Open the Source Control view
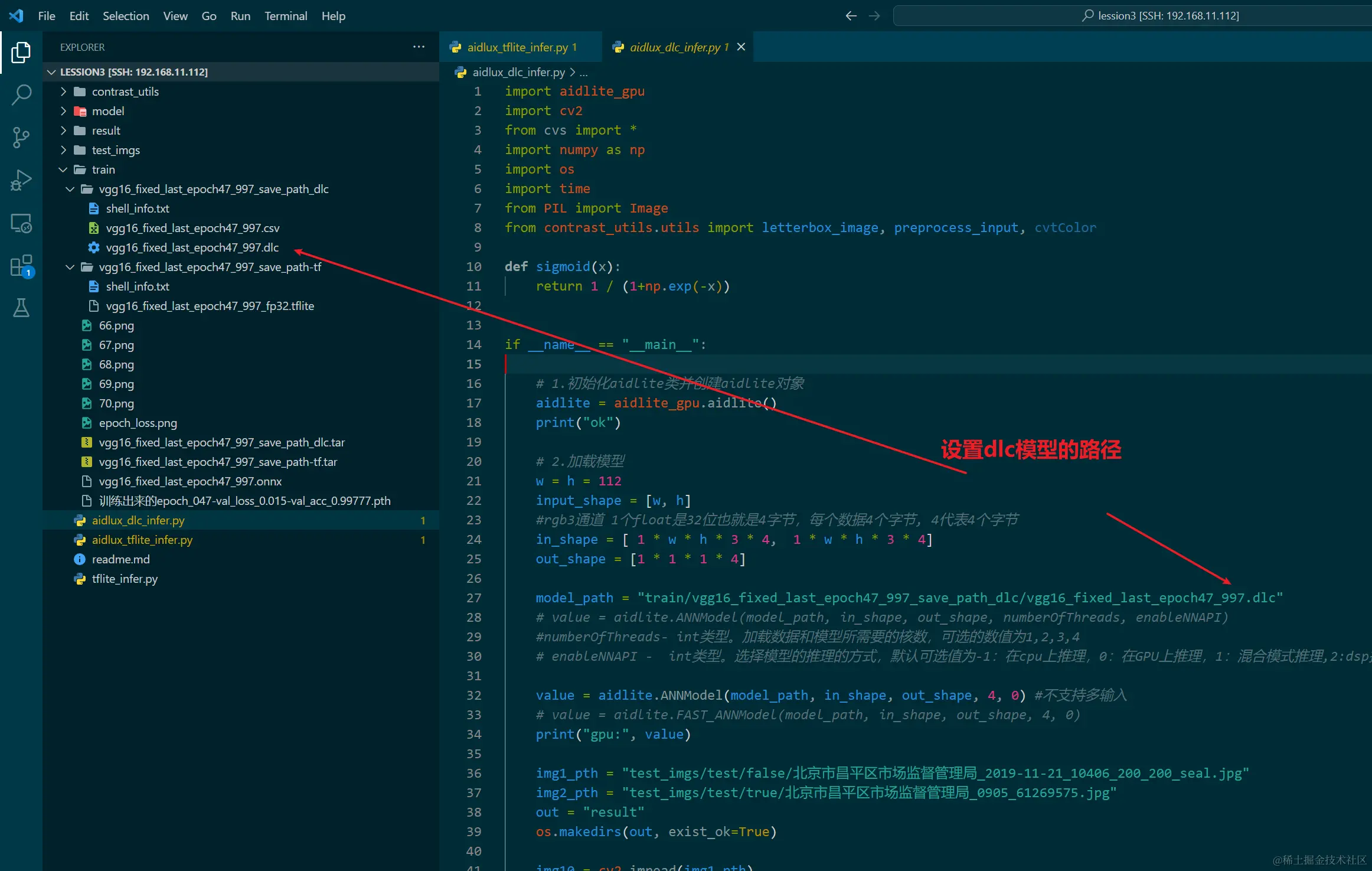The image size is (1372, 871). tap(21, 137)
